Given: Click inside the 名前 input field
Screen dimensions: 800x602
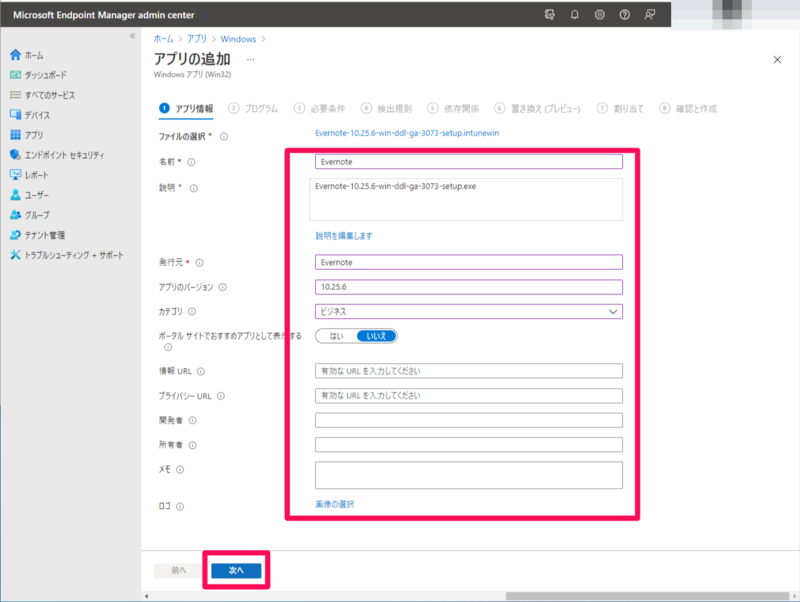Looking at the screenshot, I should point(470,162).
